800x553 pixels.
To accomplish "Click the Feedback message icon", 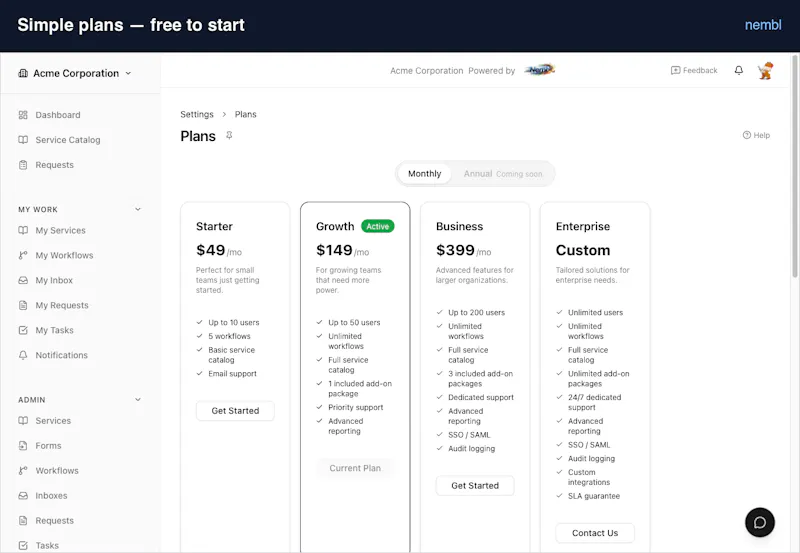I will 675,70.
